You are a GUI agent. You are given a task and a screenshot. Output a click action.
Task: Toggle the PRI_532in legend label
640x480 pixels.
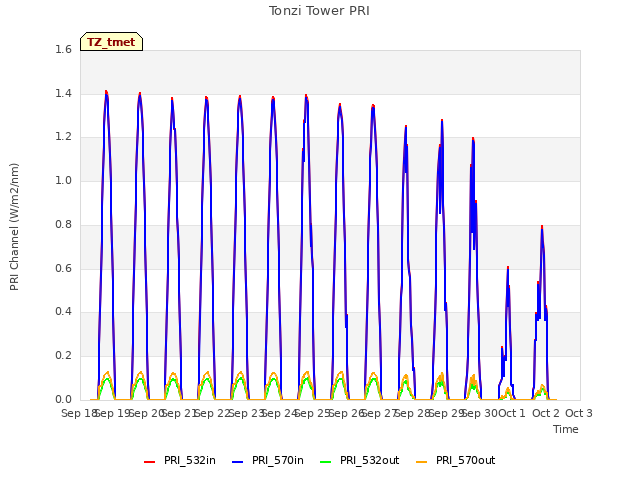point(190,461)
